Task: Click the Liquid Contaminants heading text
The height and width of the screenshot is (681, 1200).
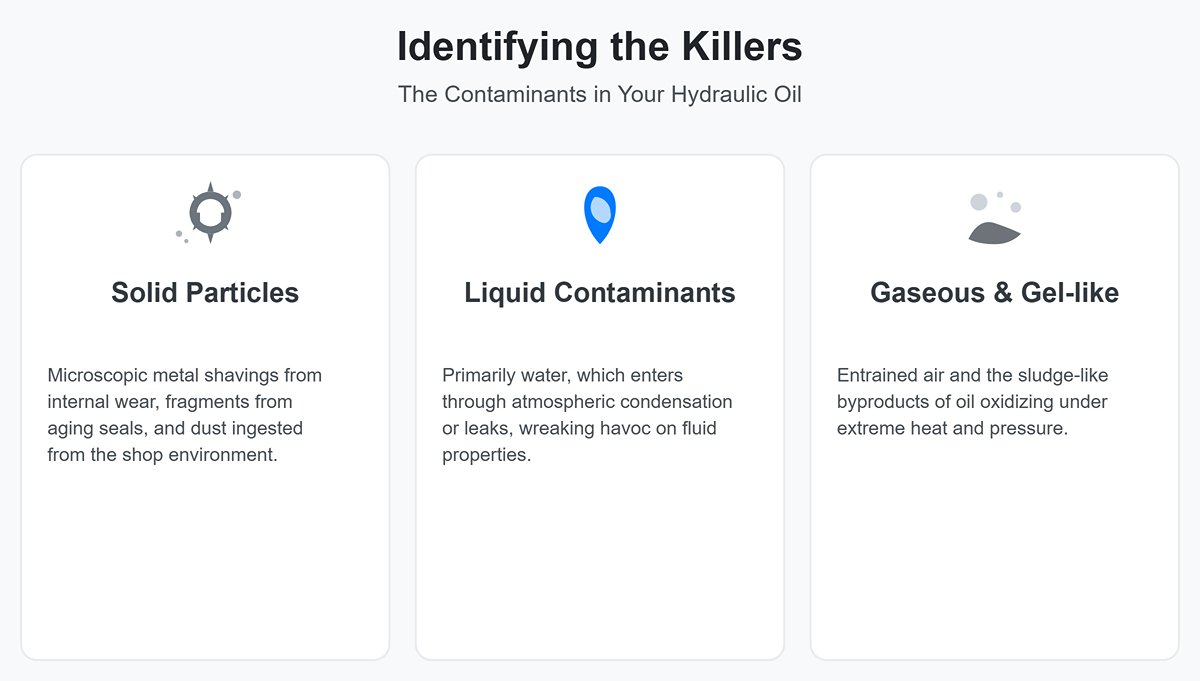Action: [599, 293]
